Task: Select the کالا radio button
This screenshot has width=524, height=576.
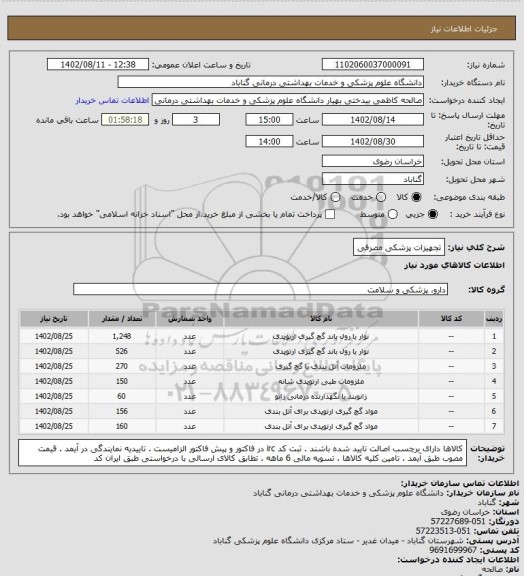Action: [416, 197]
